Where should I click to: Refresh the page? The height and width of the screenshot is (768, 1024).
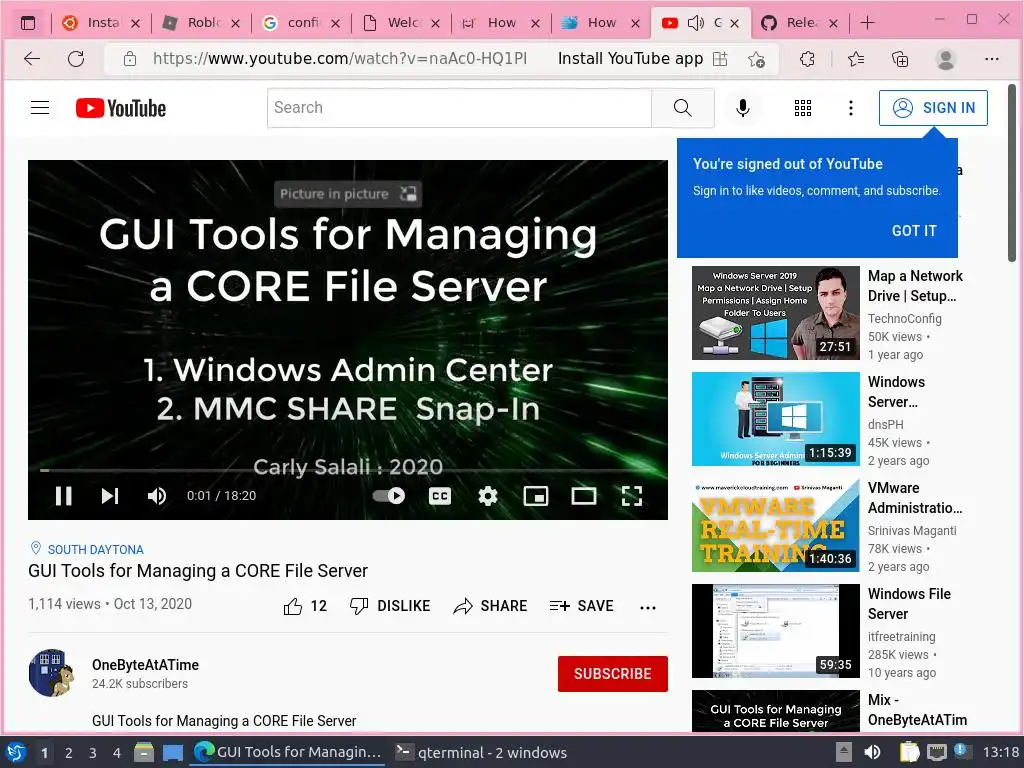tap(76, 59)
